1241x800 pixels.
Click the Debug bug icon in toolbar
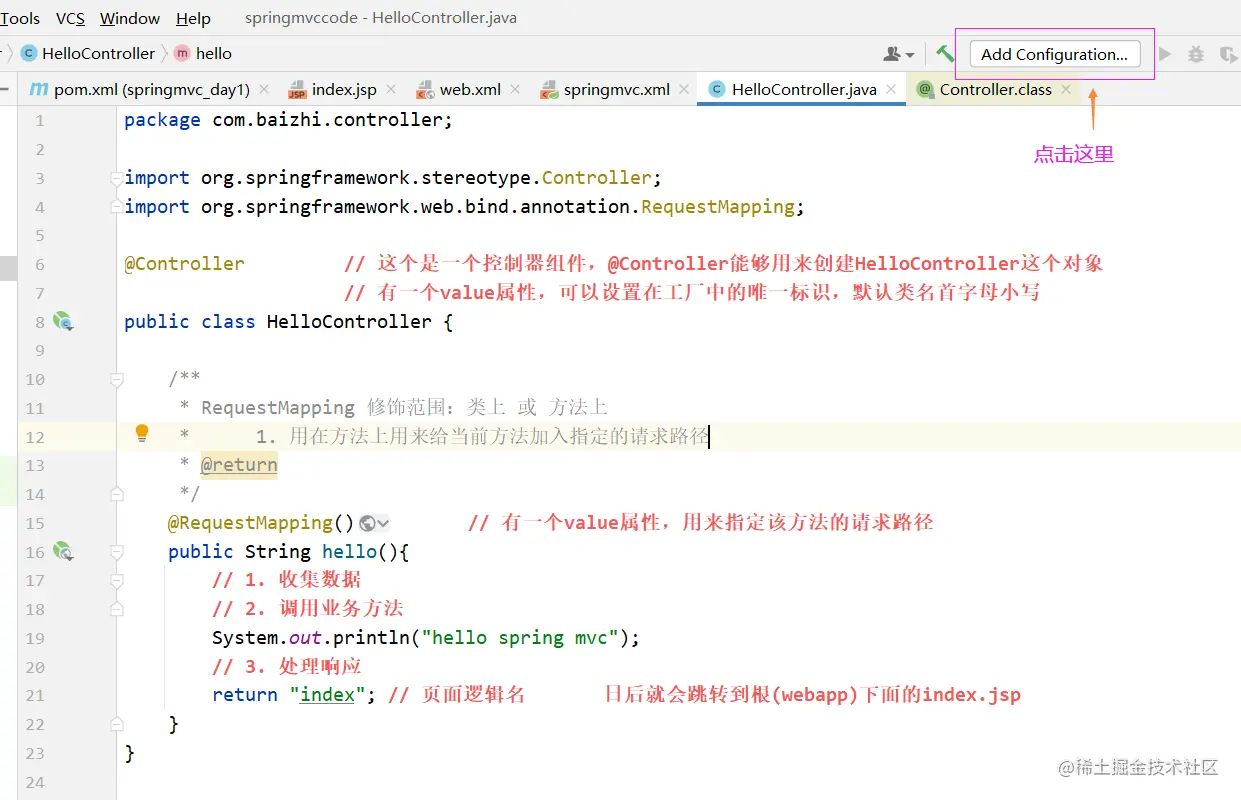click(1196, 54)
